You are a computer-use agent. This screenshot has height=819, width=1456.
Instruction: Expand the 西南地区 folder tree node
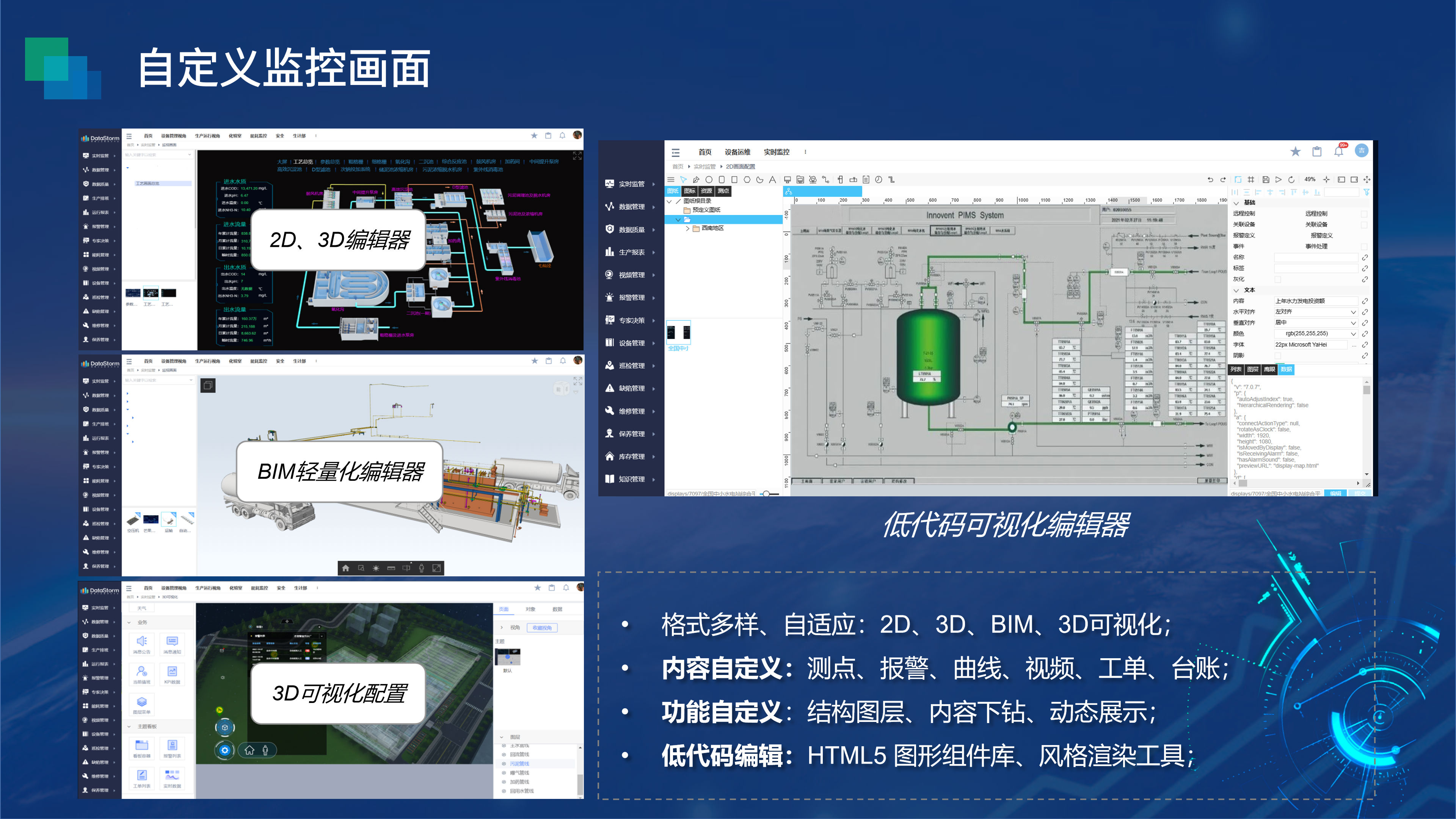(688, 228)
